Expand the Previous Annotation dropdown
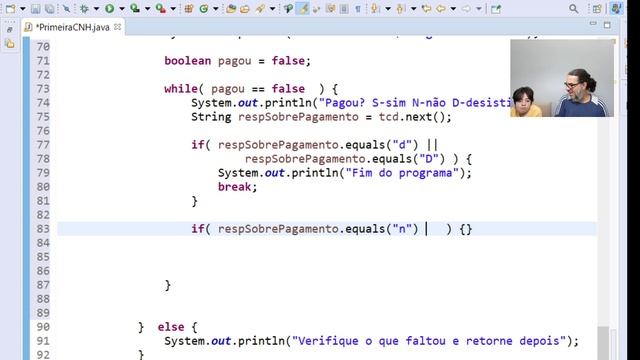 coord(413,9)
